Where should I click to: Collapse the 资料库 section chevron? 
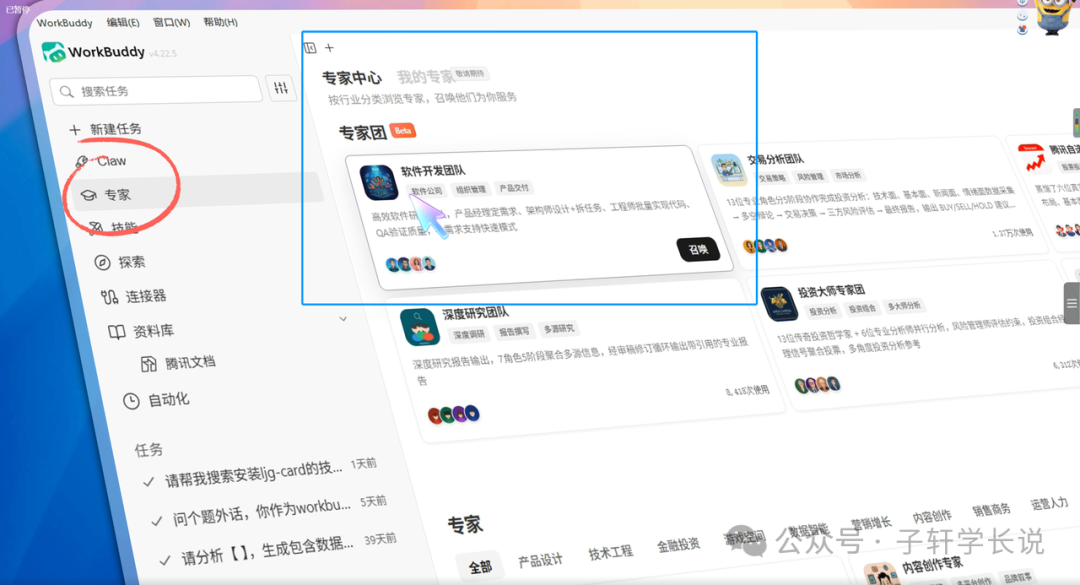point(343,319)
